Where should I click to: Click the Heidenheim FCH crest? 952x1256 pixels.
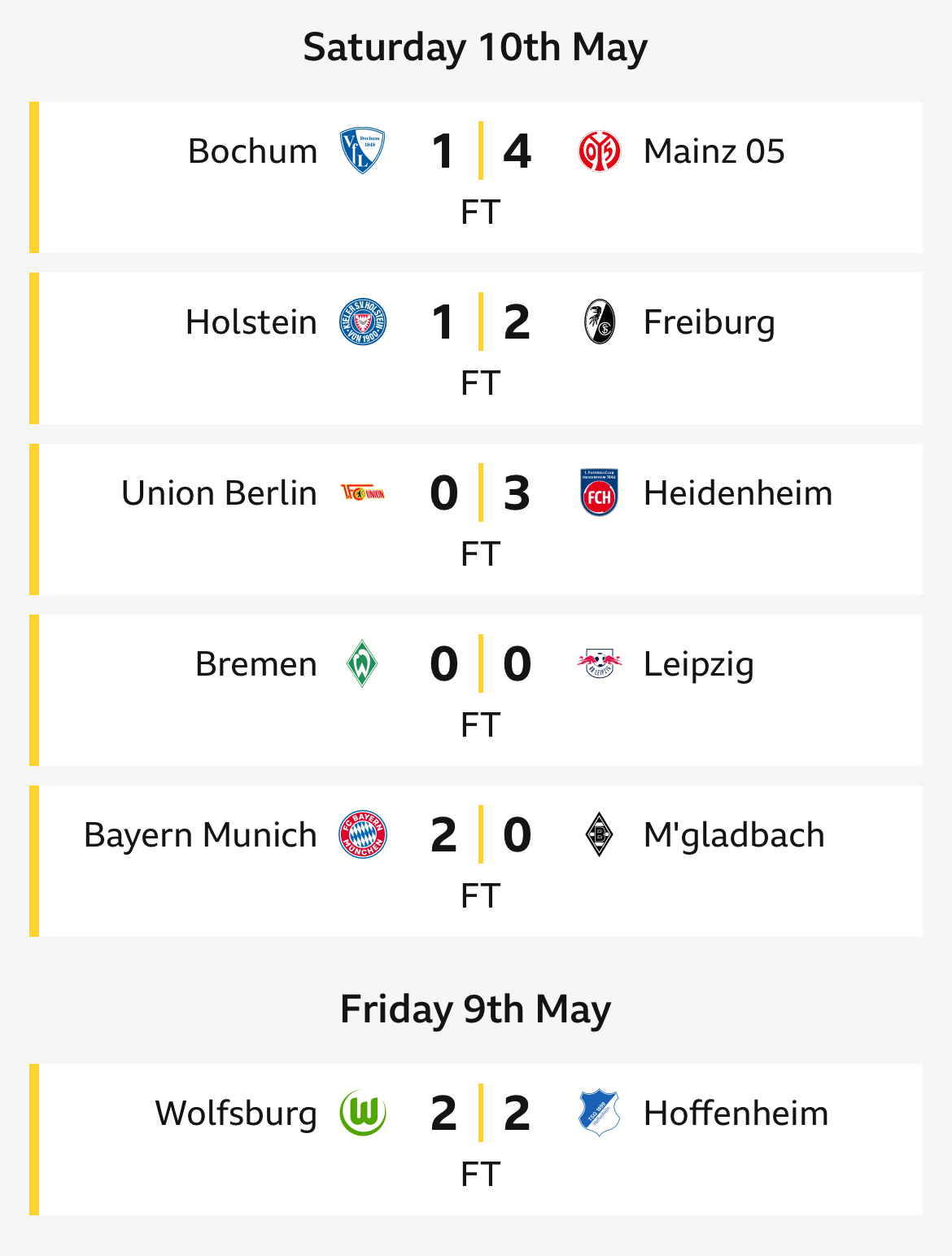pyautogui.click(x=600, y=492)
